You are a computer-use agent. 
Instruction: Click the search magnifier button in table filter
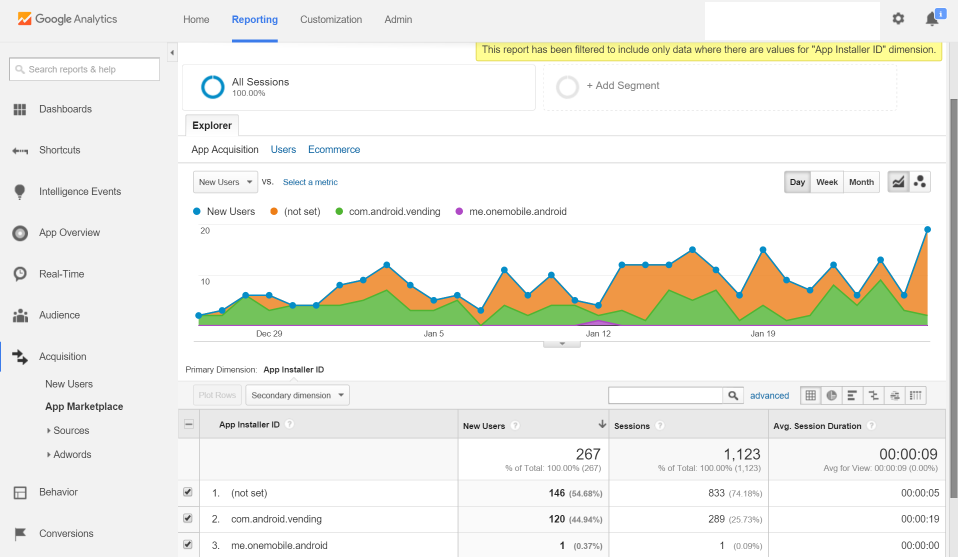pyautogui.click(x=733, y=396)
